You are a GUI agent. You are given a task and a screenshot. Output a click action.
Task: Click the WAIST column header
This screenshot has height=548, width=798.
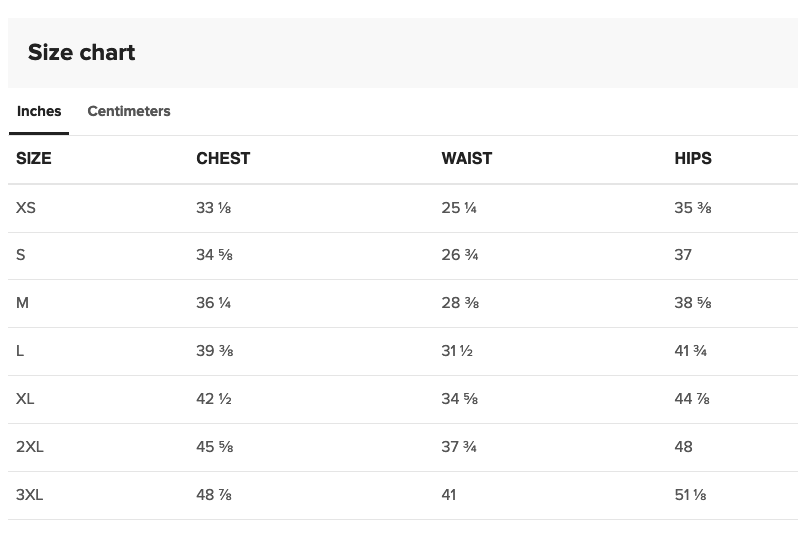[x=467, y=158]
